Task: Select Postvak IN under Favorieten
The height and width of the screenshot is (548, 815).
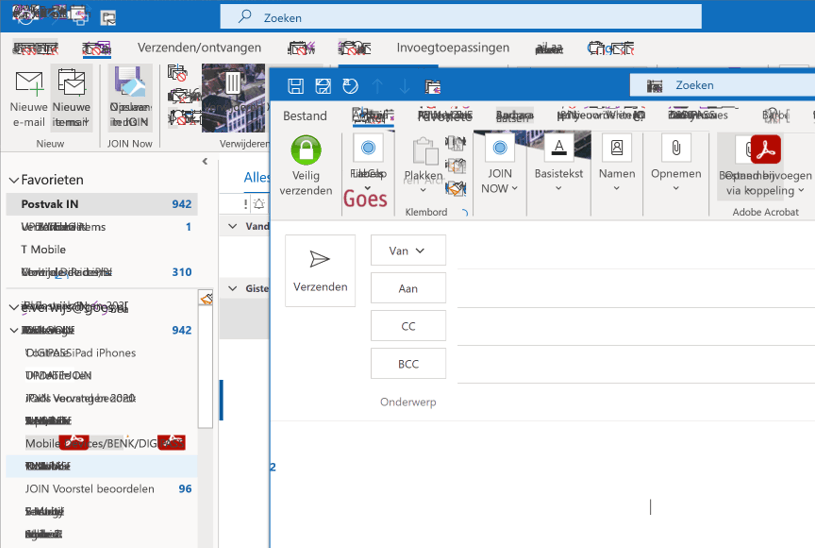Action: (102, 204)
